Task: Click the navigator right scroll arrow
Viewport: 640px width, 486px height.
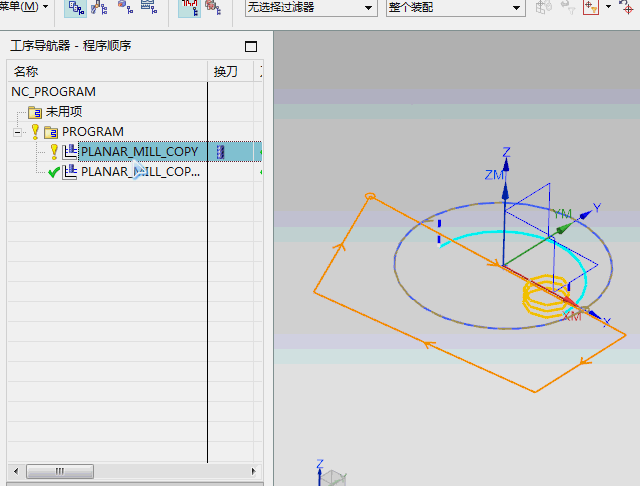Action: coord(253,471)
